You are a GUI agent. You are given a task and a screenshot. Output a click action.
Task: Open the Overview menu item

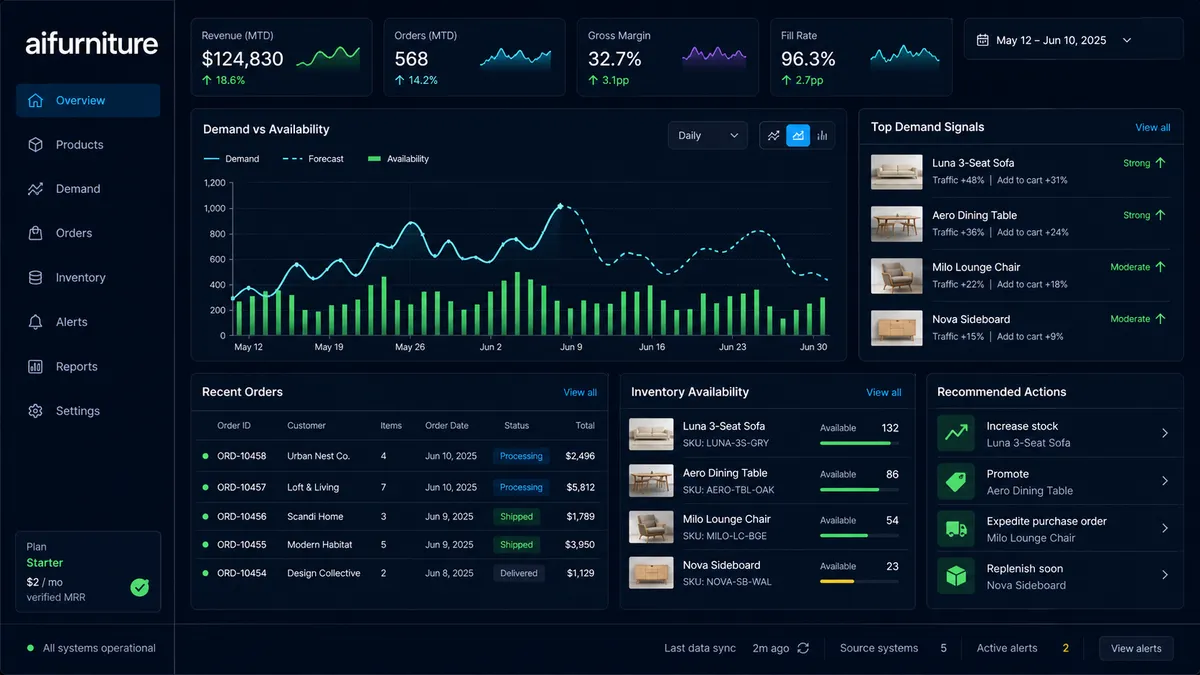pyautogui.click(x=88, y=100)
